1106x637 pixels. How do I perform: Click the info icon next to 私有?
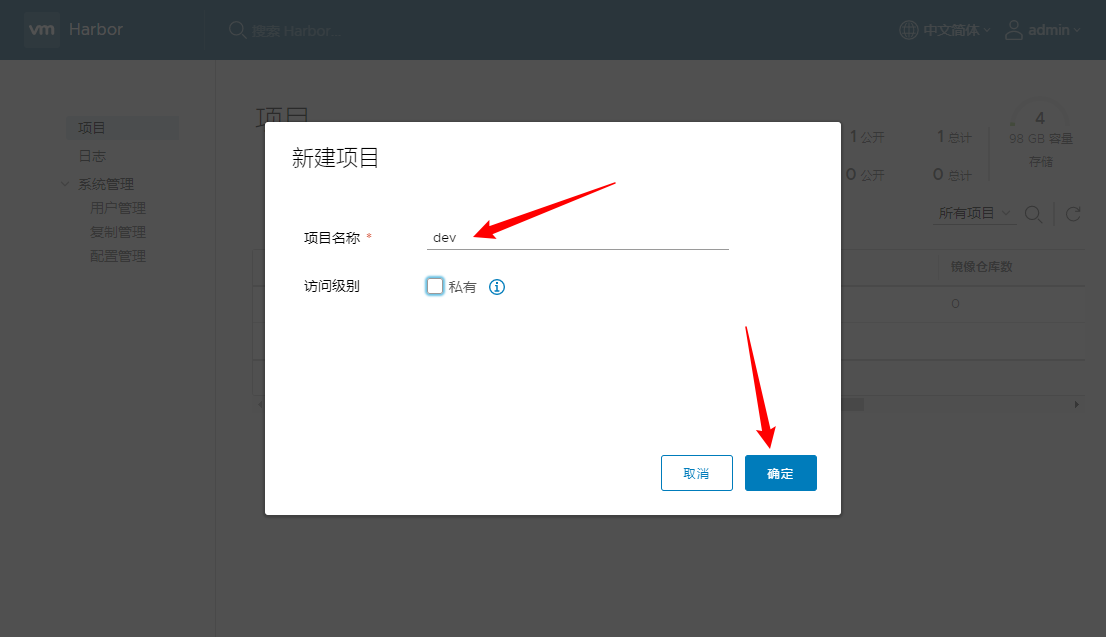[497, 287]
